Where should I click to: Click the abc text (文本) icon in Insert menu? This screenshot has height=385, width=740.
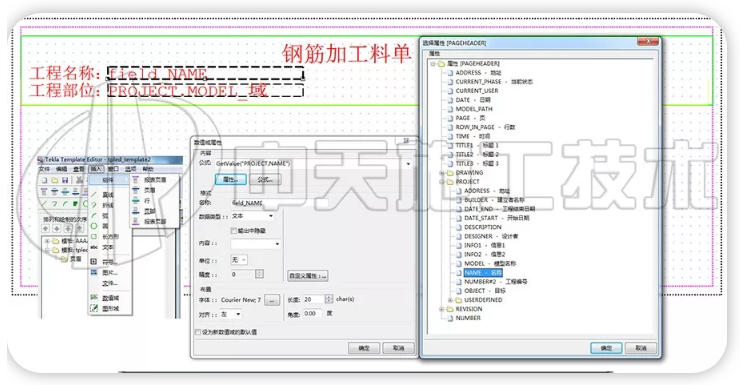point(94,247)
